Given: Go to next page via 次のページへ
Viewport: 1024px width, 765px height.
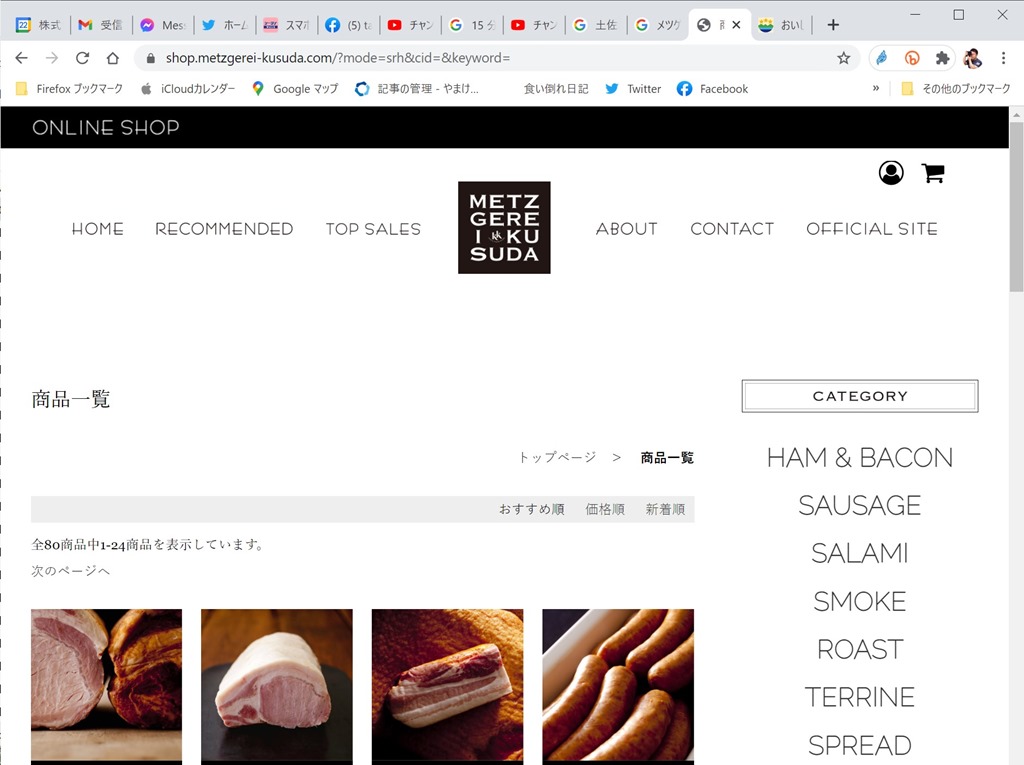Looking at the screenshot, I should pos(71,571).
